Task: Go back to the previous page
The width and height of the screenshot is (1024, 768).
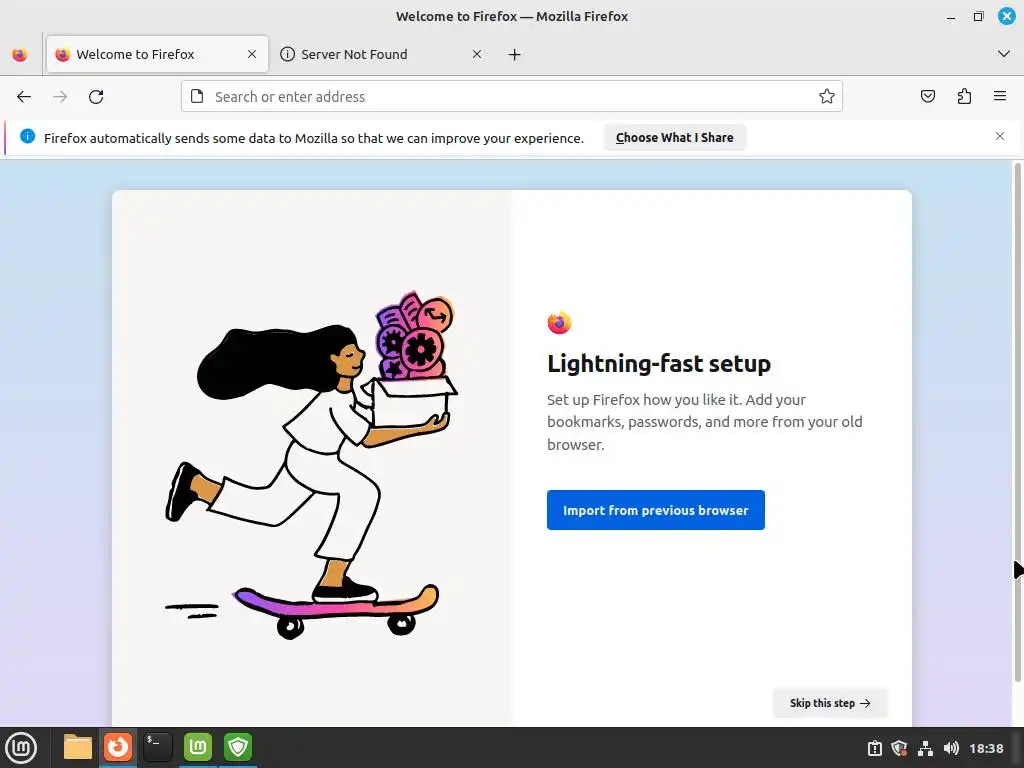Action: 24,97
